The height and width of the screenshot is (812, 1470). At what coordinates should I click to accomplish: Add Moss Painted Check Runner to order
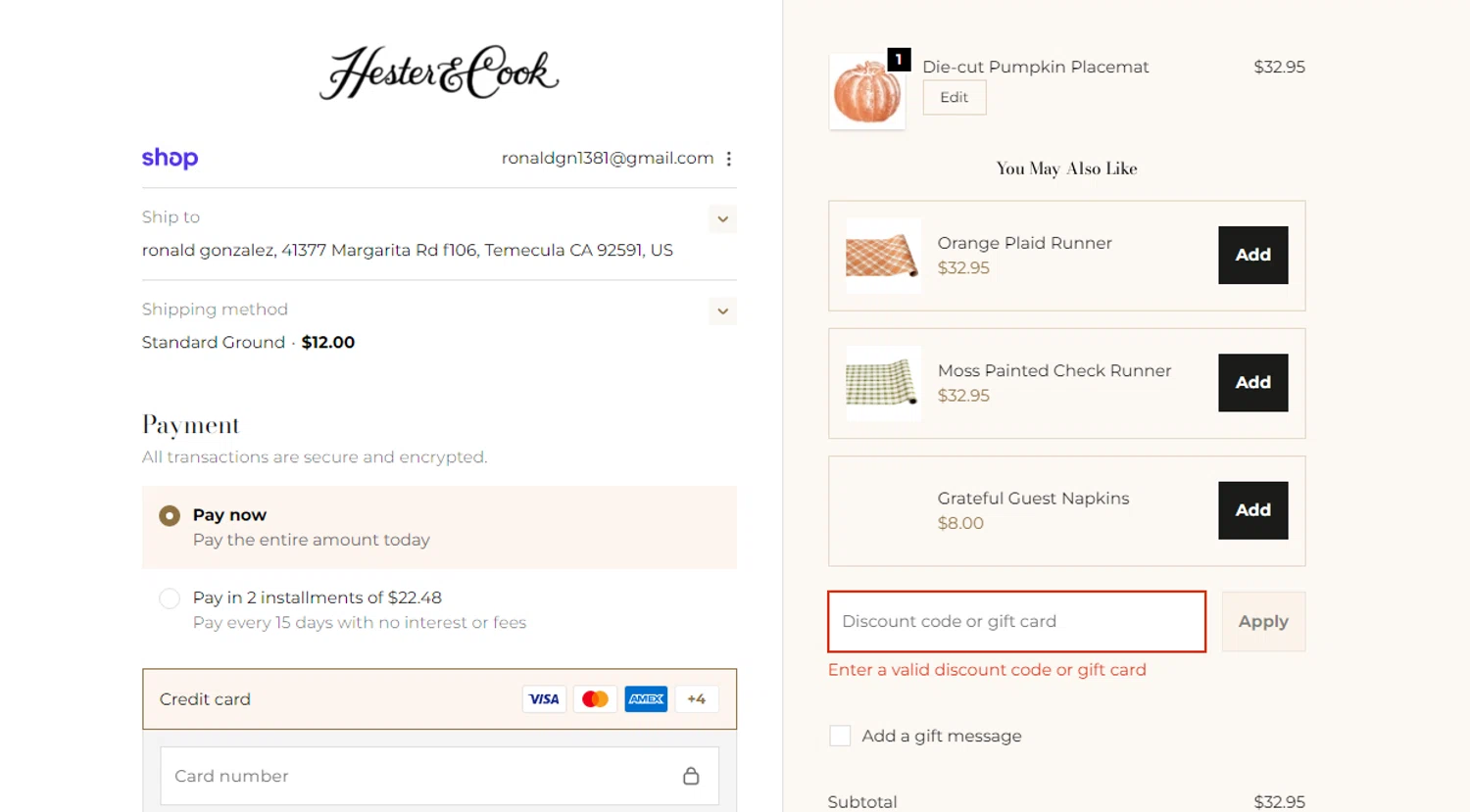pyautogui.click(x=1252, y=382)
